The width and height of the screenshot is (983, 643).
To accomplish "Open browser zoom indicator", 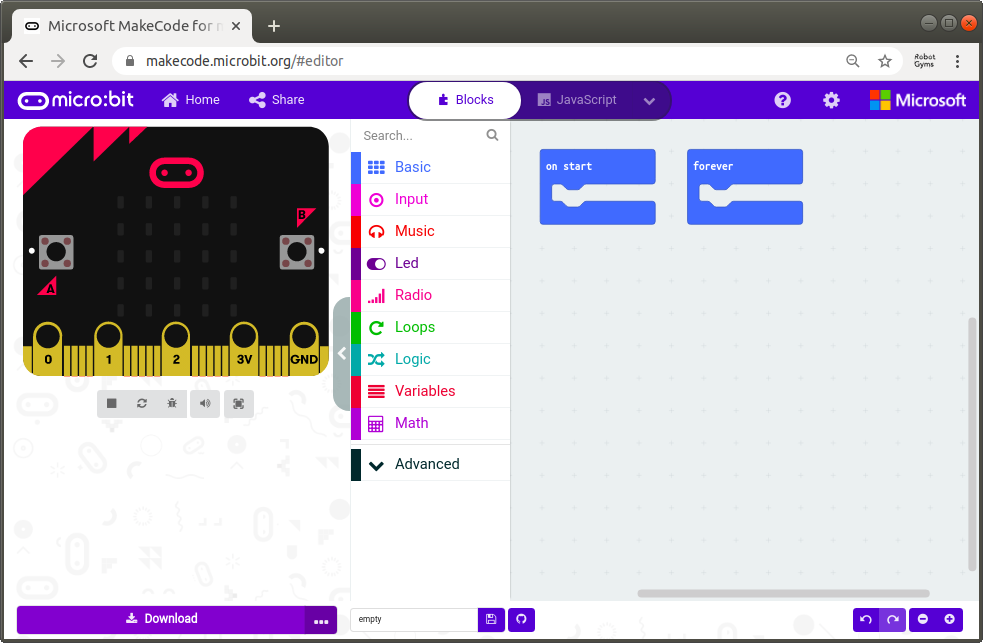I will point(853,61).
